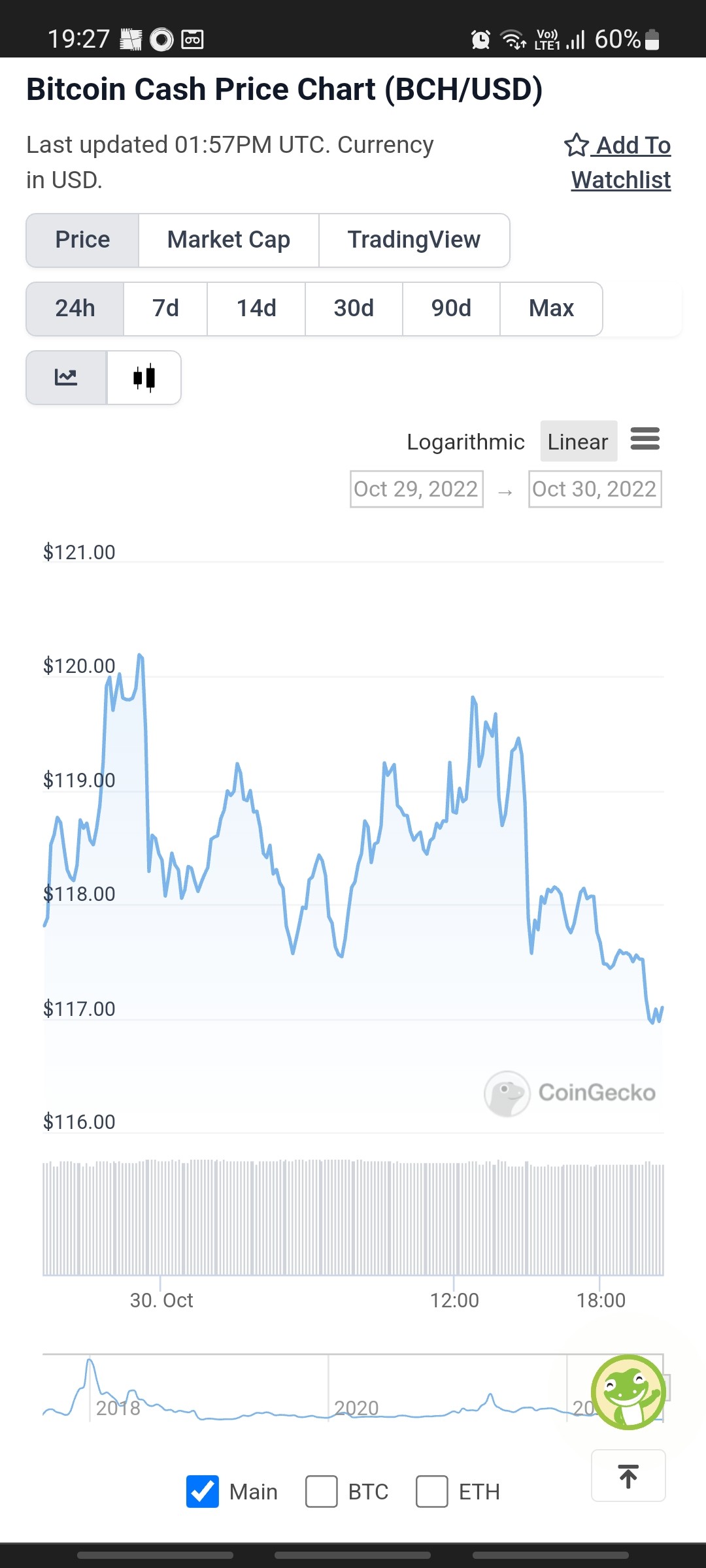Tap the alarm icon in status bar
The image size is (706, 1568).
pyautogui.click(x=480, y=40)
